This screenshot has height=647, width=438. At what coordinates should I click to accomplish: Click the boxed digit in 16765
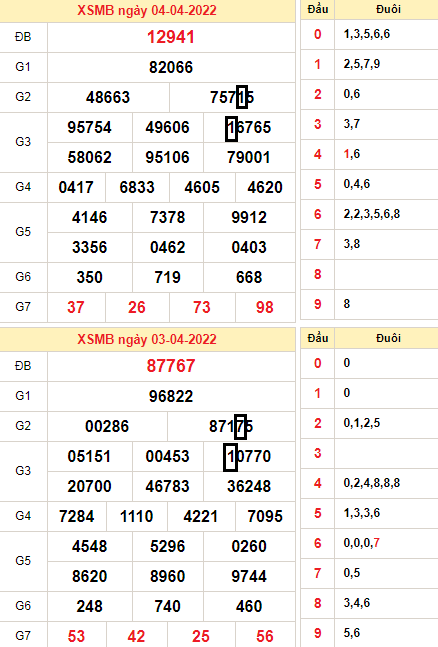231,129
